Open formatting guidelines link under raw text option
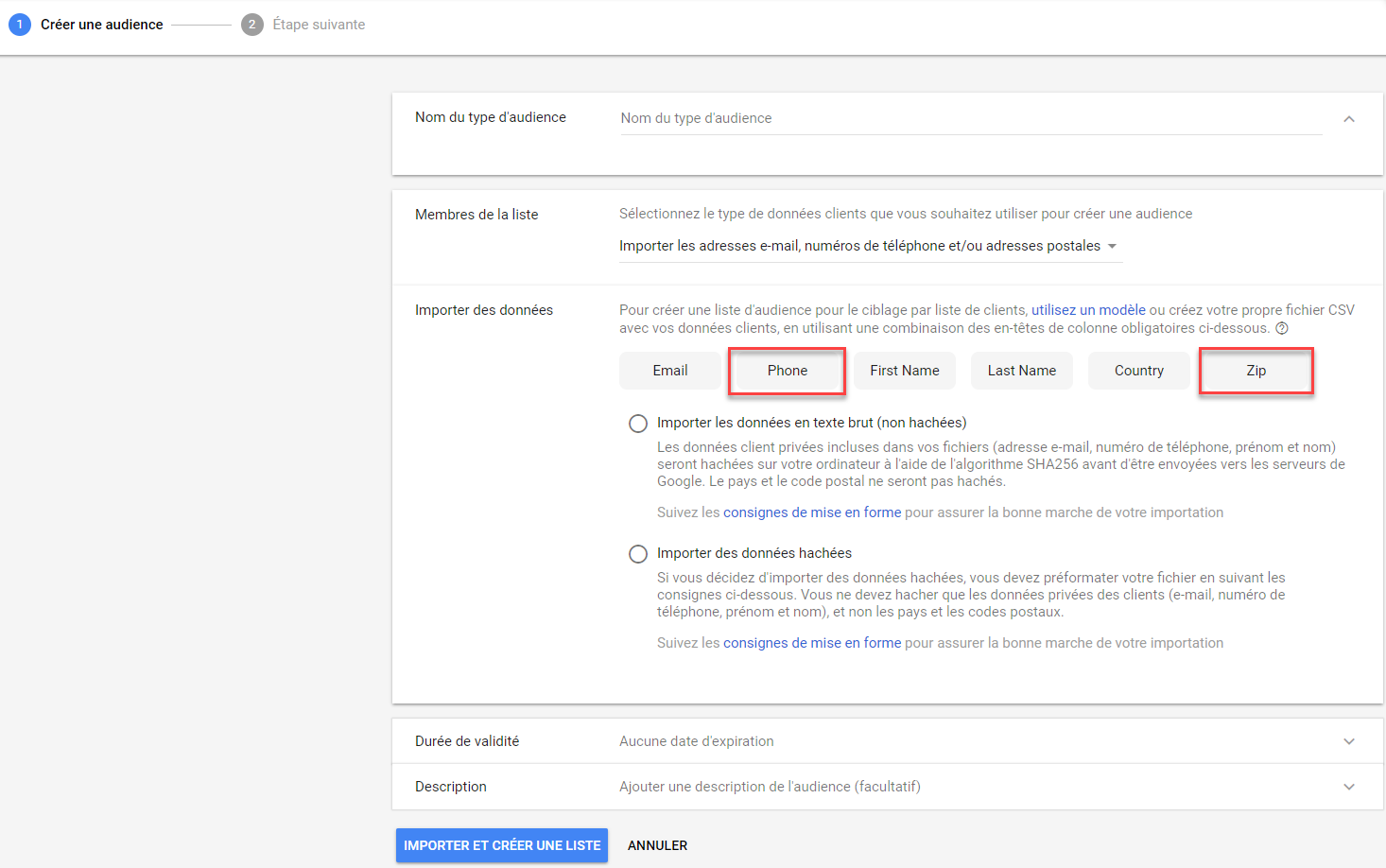The width and height of the screenshot is (1386, 868). click(812, 512)
